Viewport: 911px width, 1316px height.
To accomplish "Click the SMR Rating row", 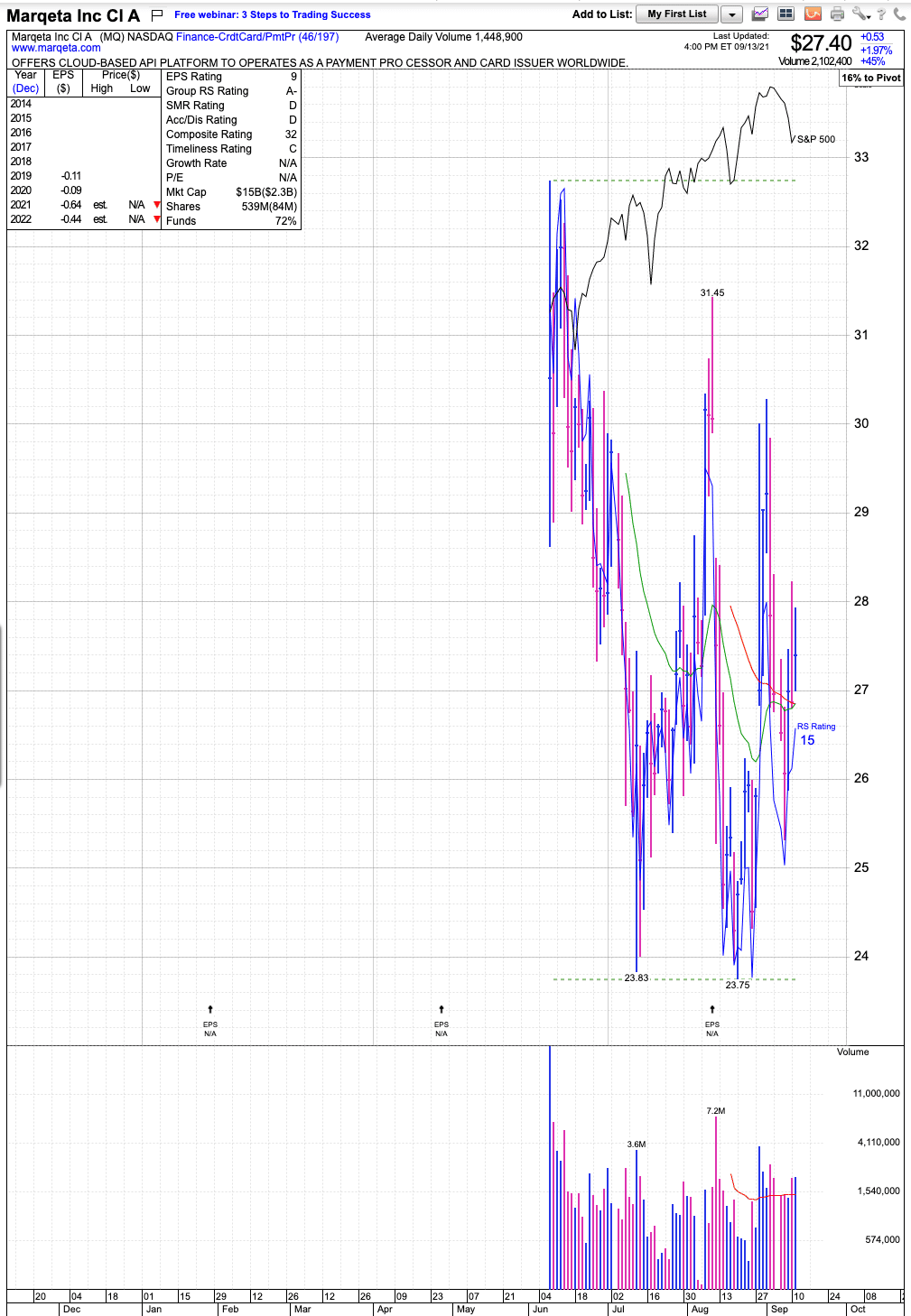I will coord(231,106).
